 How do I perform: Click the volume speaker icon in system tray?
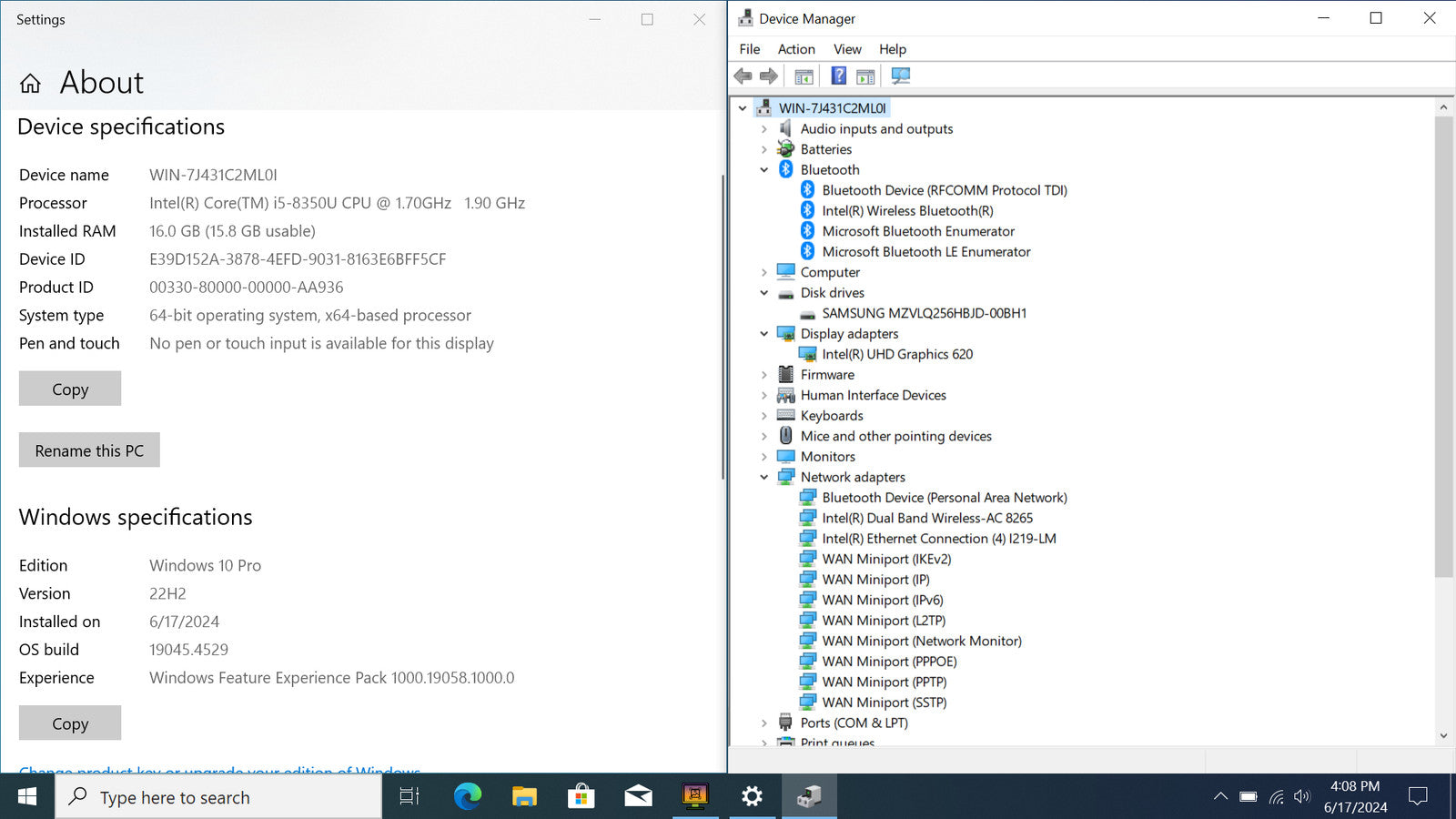coord(1302,797)
